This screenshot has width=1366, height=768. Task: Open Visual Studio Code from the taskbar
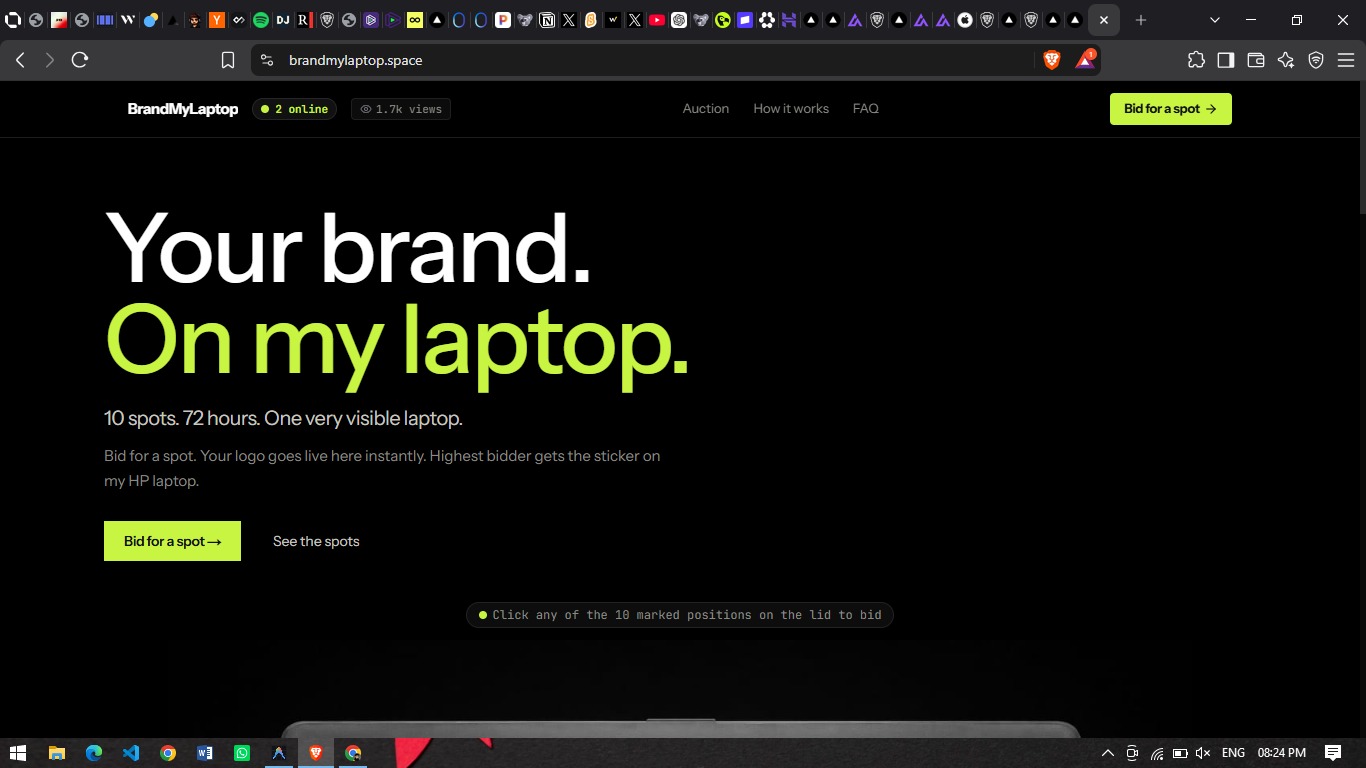[x=131, y=753]
